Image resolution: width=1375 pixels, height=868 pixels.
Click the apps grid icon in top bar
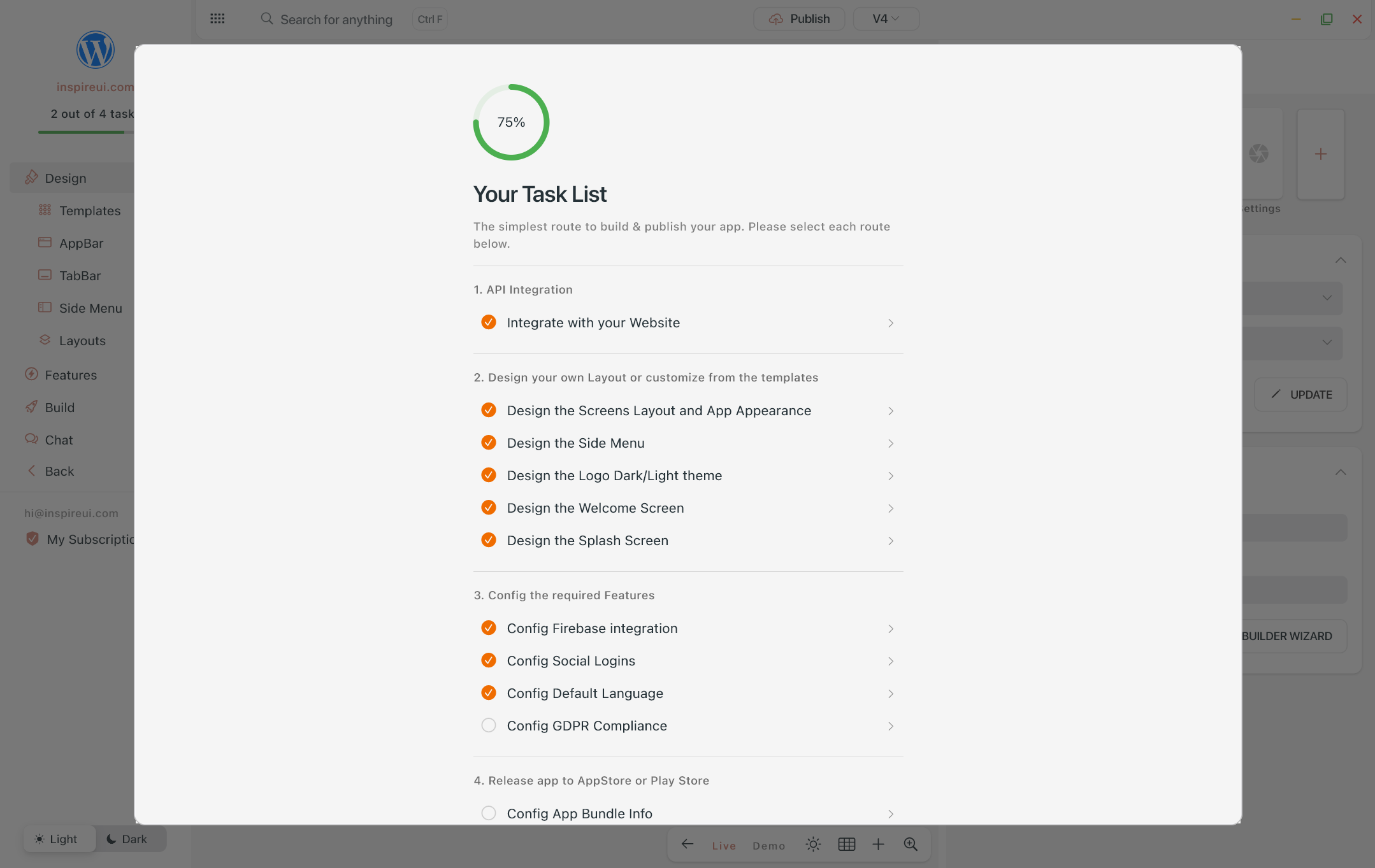click(x=217, y=18)
